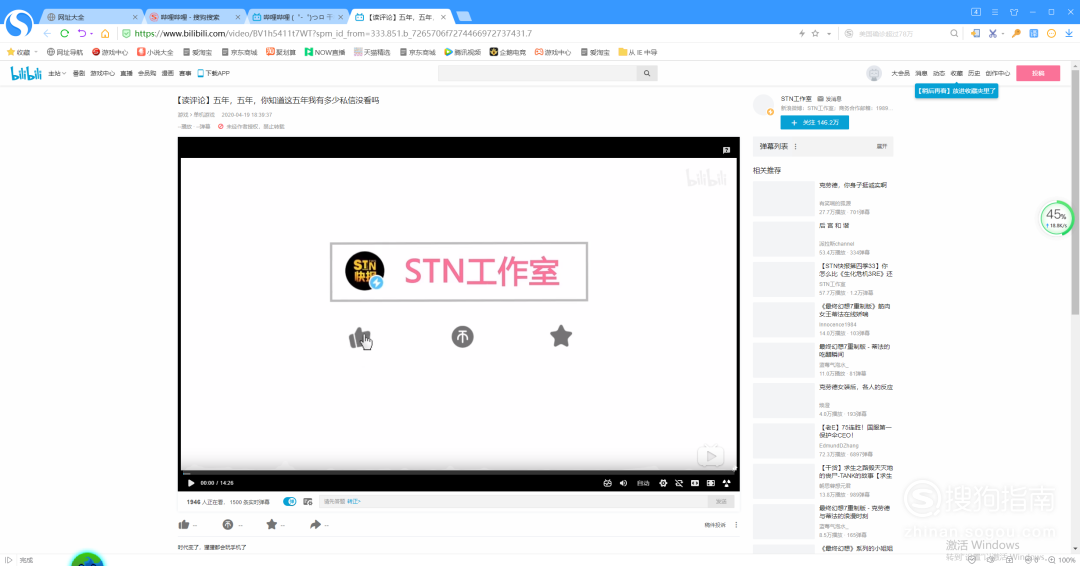Click the video progress bar

(x=458, y=473)
